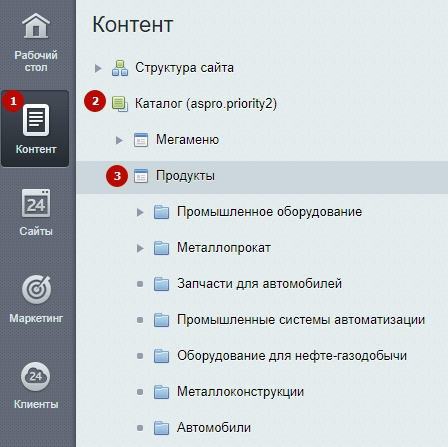Expand the Мегаменю tree node arrow
The height and width of the screenshot is (447, 448).
pos(119,140)
